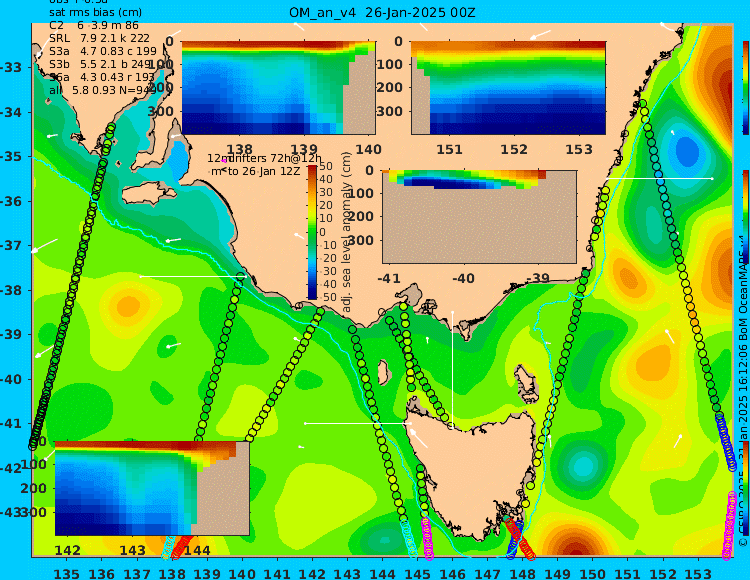Click the "adj. sea level anomaly (cm)" label

pos(346,232)
